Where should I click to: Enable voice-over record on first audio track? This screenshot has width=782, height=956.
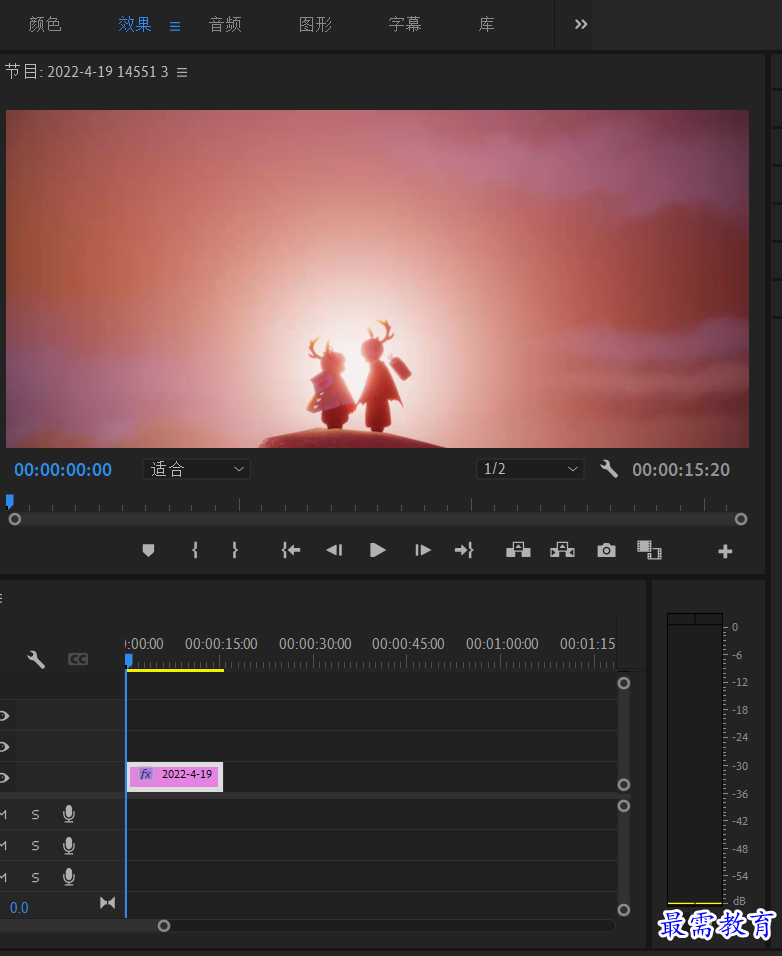pos(69,814)
